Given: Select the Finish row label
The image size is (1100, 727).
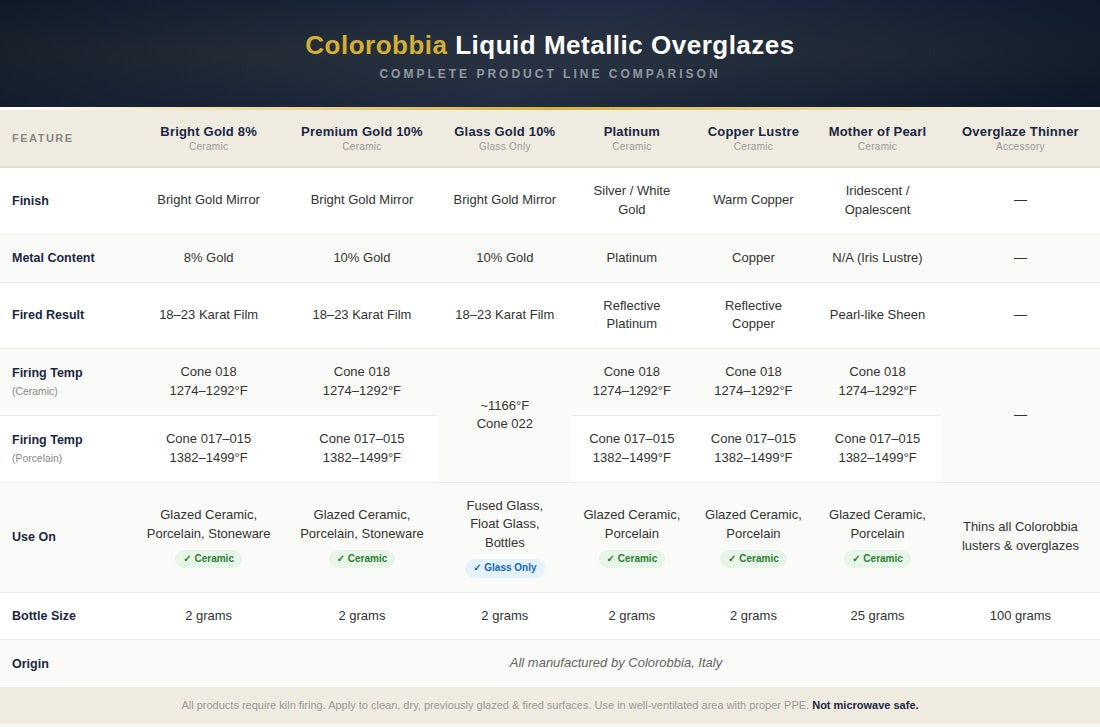Looking at the screenshot, I should click(30, 201).
